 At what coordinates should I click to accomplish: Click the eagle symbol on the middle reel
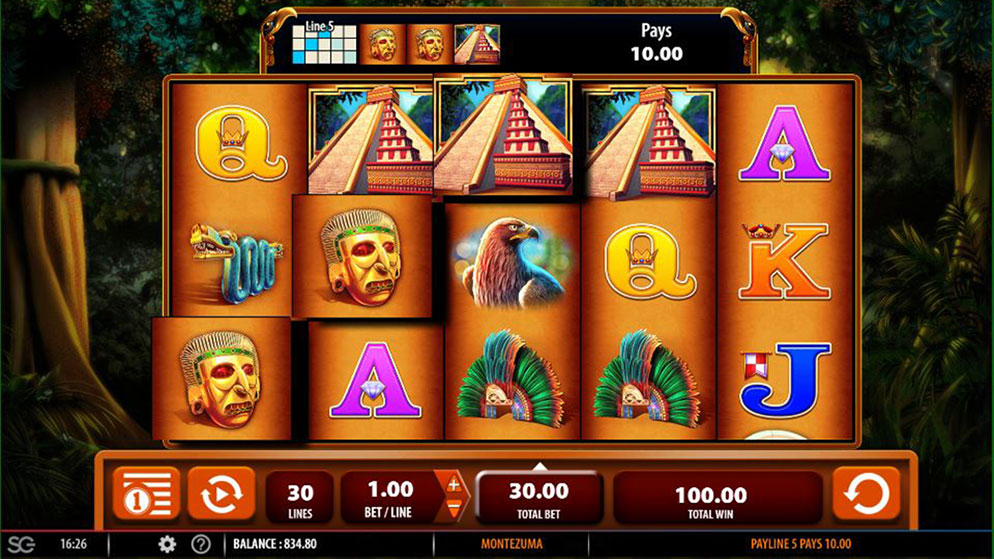(512, 261)
